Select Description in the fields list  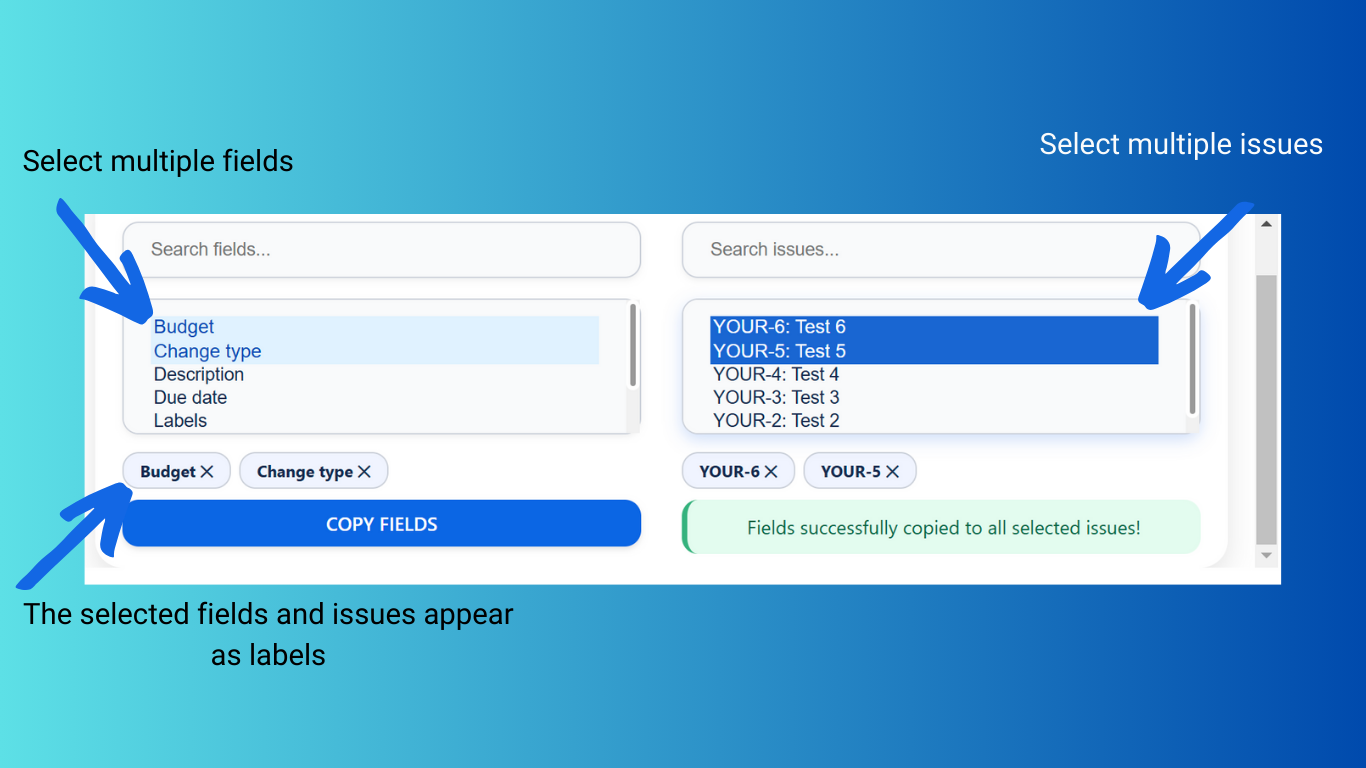click(375, 374)
